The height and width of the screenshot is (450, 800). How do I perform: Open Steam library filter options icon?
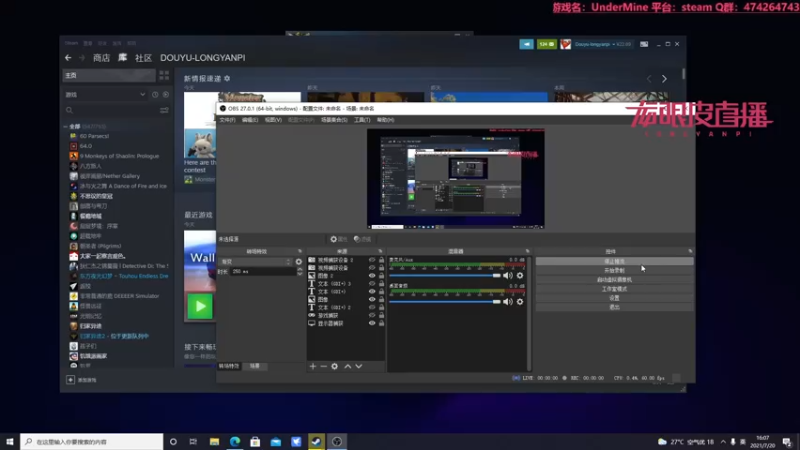point(164,110)
